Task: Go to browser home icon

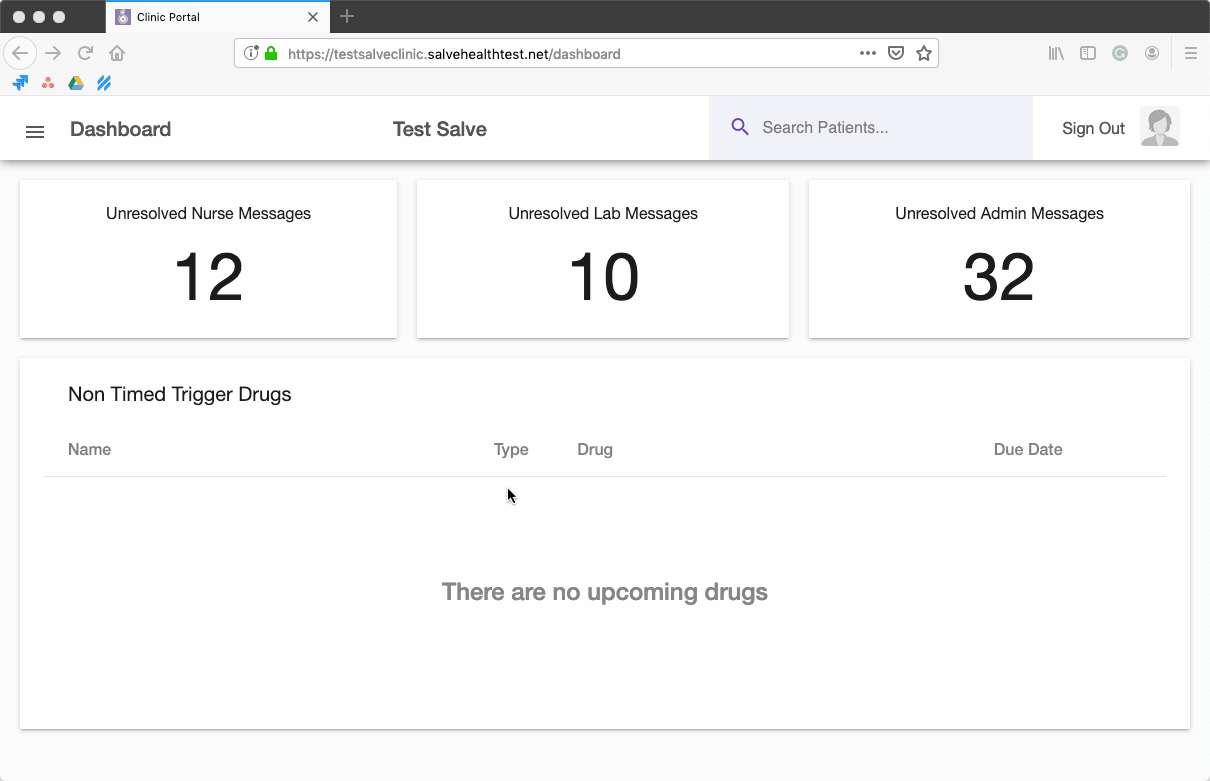Action: pos(117,53)
